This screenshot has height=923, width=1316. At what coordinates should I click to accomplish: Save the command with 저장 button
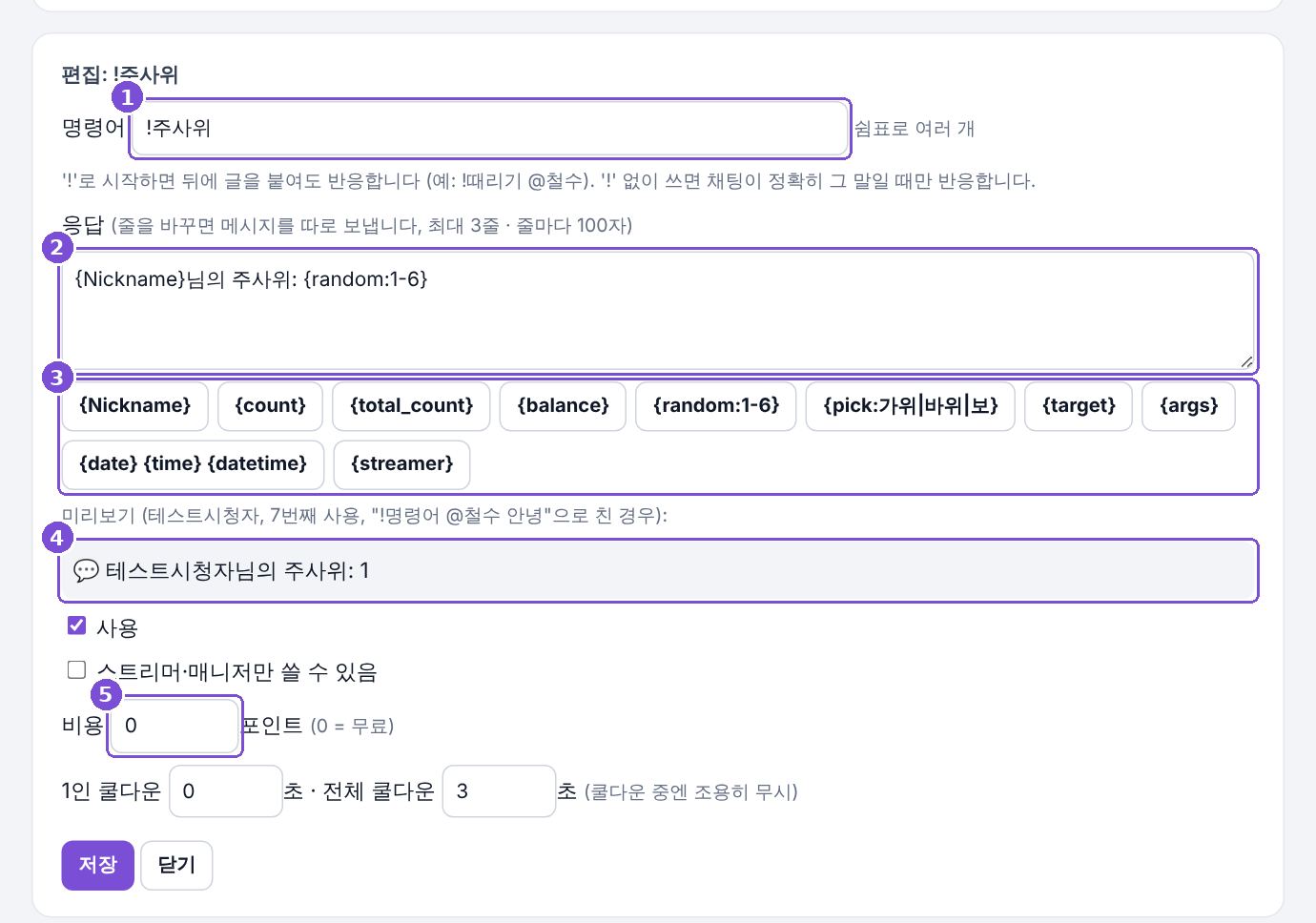(x=98, y=865)
